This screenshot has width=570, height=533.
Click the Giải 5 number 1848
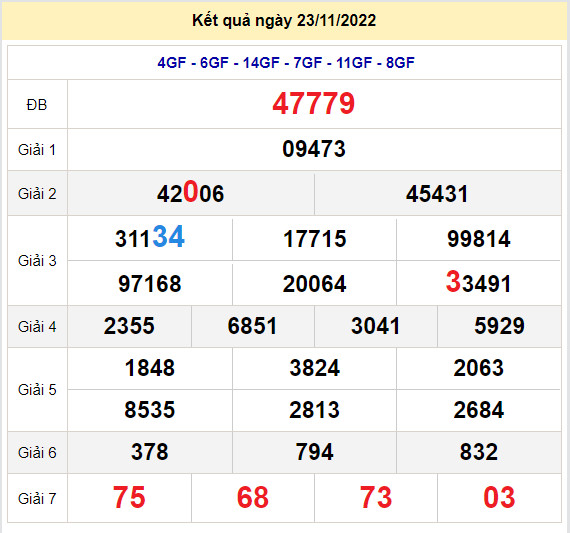[x=150, y=368]
